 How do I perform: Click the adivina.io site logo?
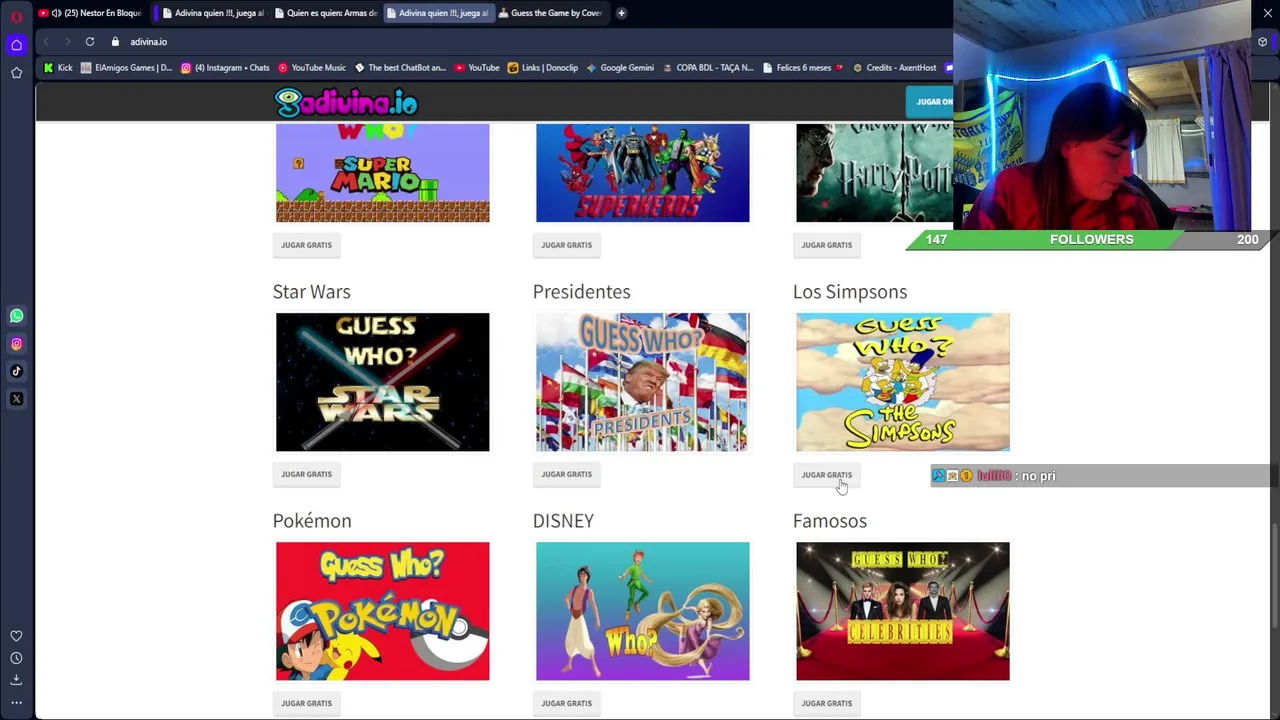click(346, 103)
